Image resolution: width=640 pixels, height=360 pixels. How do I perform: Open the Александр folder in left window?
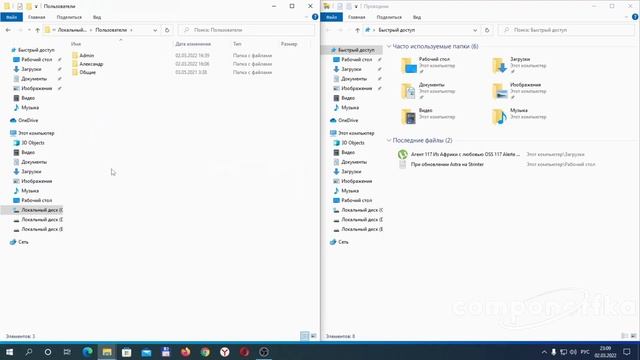point(91,64)
